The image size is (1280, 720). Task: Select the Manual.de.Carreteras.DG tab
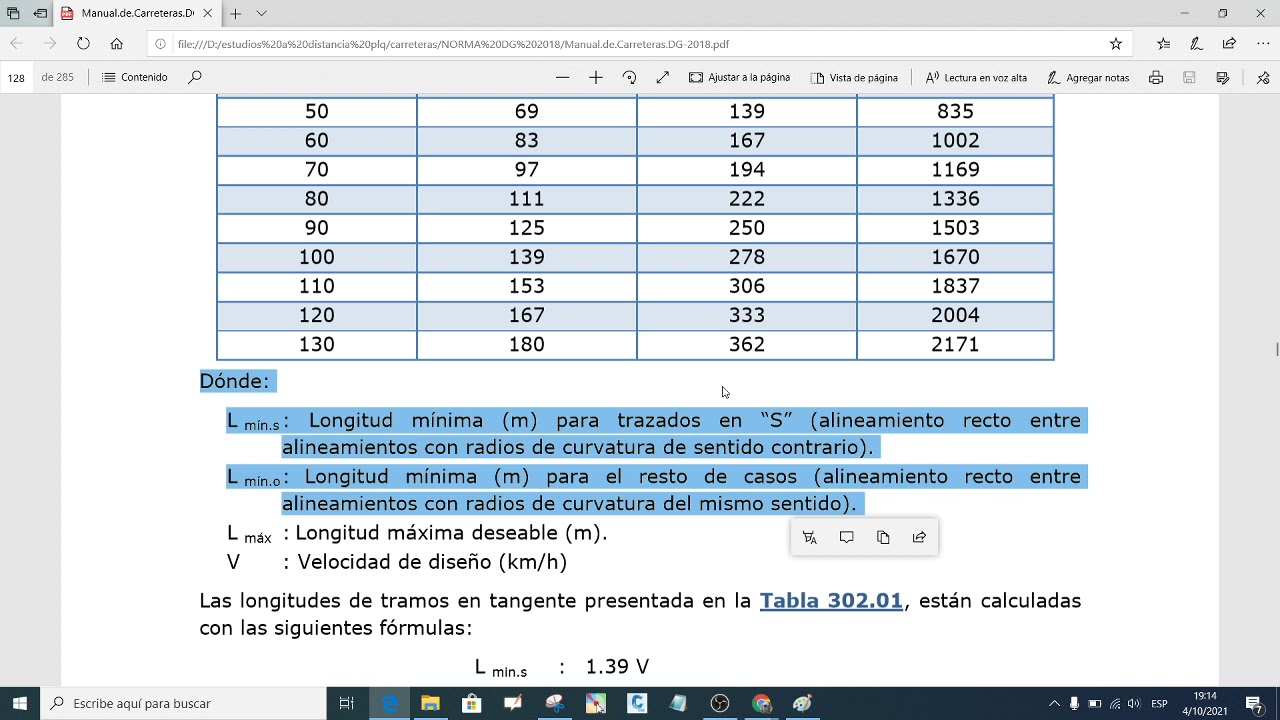(x=136, y=14)
